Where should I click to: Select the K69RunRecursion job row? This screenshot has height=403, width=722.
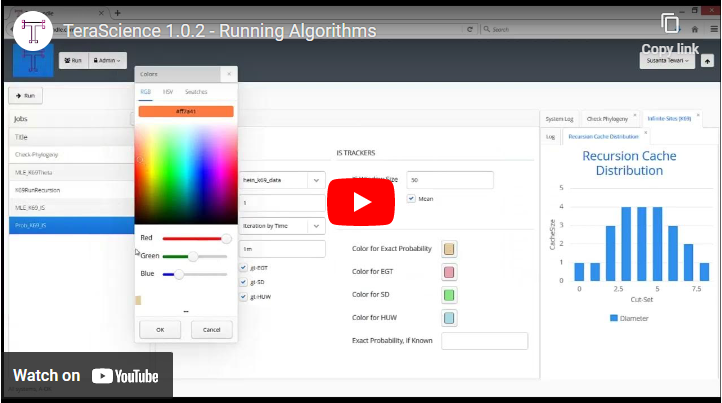pyautogui.click(x=71, y=190)
